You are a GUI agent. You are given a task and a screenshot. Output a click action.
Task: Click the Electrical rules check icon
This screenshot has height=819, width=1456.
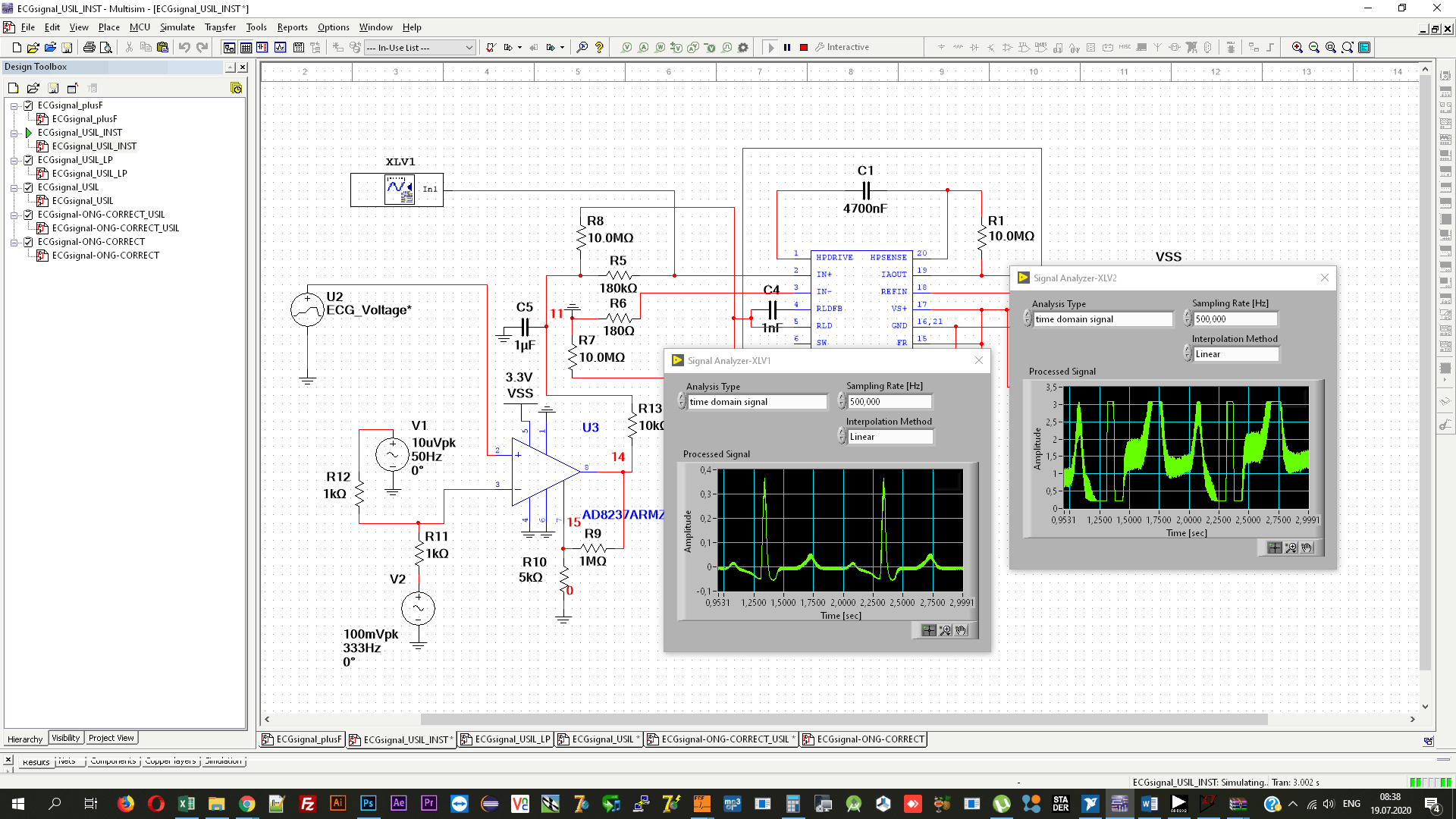[491, 47]
